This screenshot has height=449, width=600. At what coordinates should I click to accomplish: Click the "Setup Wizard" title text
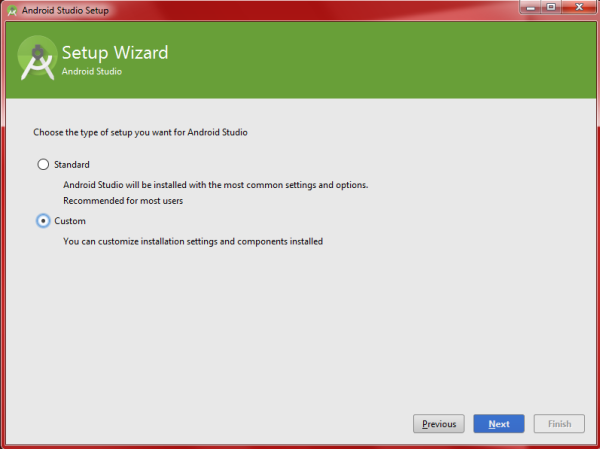click(115, 53)
